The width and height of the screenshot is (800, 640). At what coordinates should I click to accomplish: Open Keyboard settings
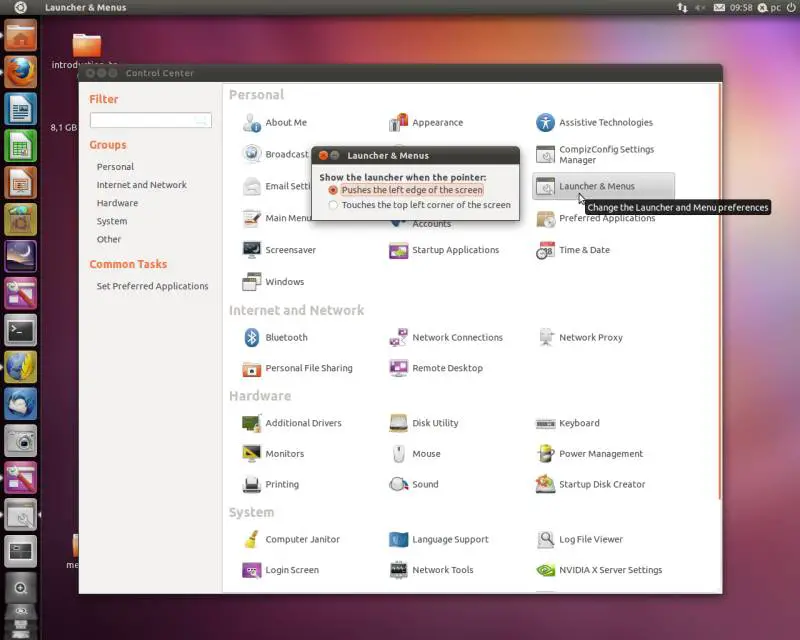568,423
